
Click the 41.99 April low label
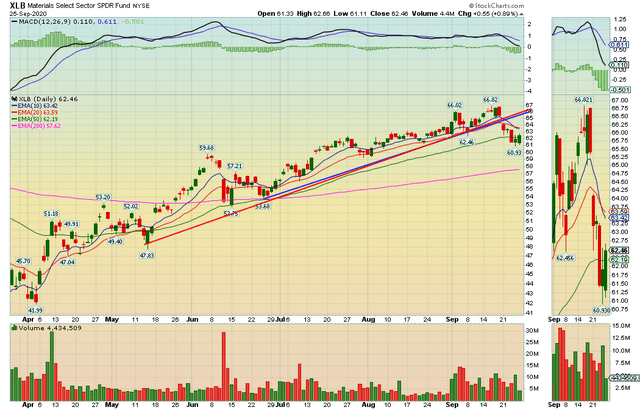(35, 310)
